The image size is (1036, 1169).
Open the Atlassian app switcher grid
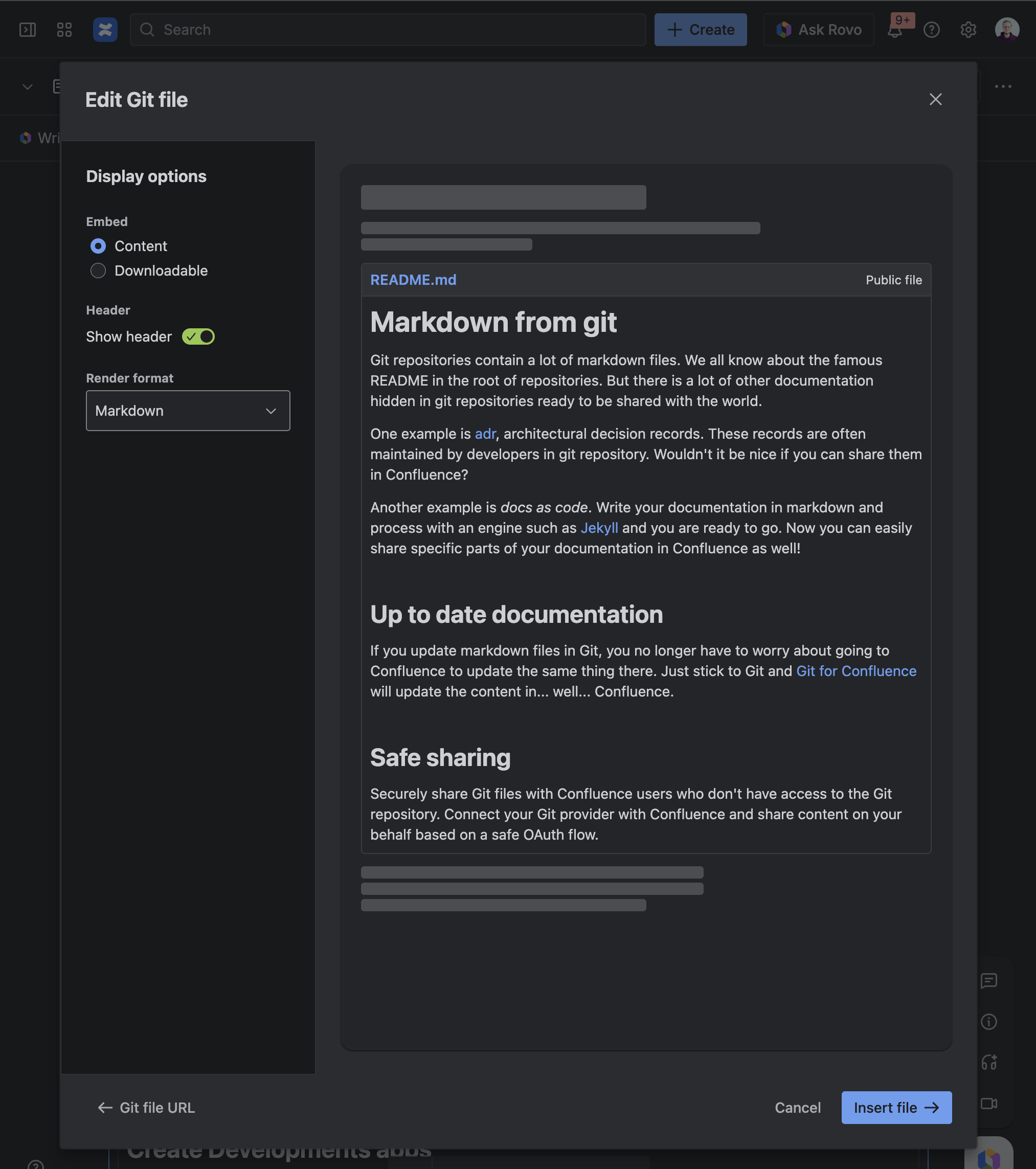(64, 30)
